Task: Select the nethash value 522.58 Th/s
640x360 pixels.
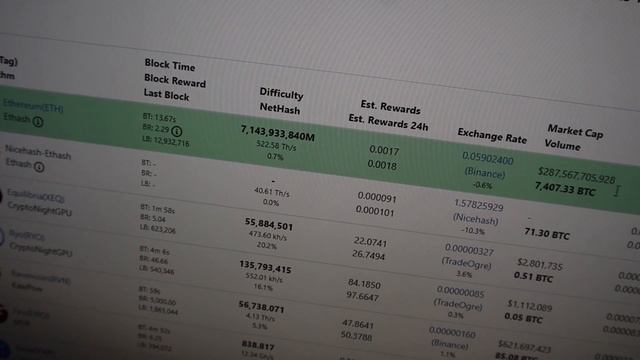Action: (276, 146)
